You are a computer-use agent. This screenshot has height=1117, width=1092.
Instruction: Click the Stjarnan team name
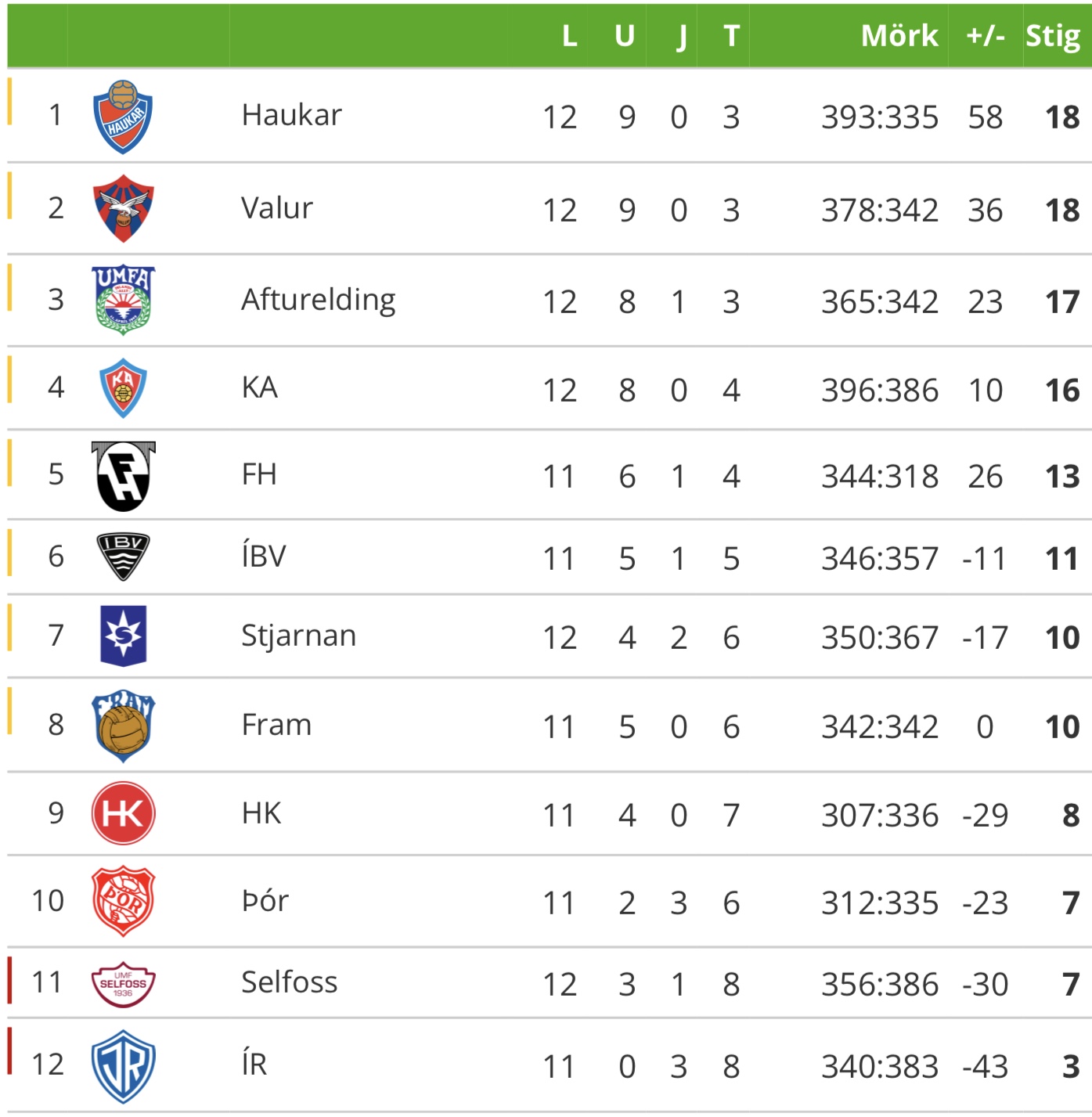tap(298, 636)
